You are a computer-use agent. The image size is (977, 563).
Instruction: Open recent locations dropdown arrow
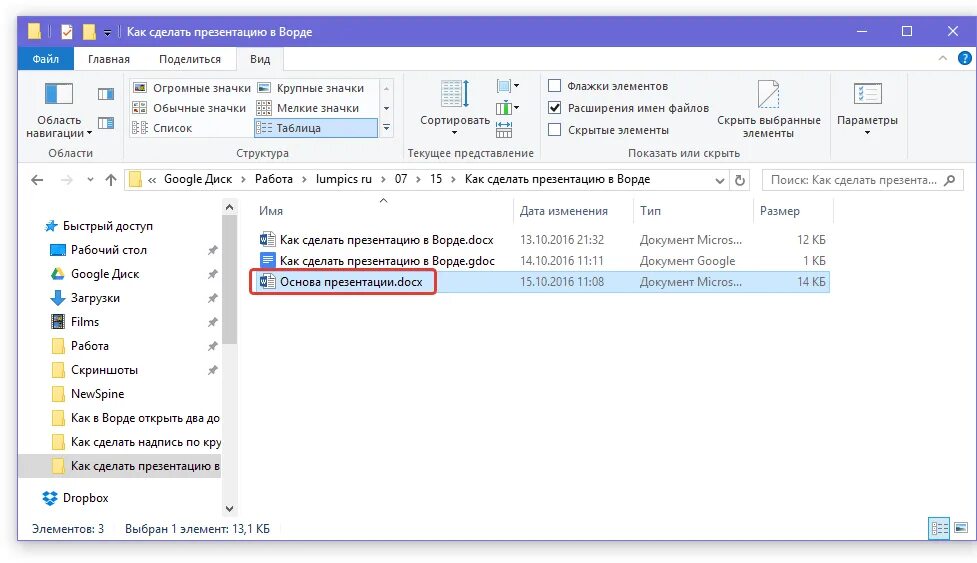[x=90, y=180]
